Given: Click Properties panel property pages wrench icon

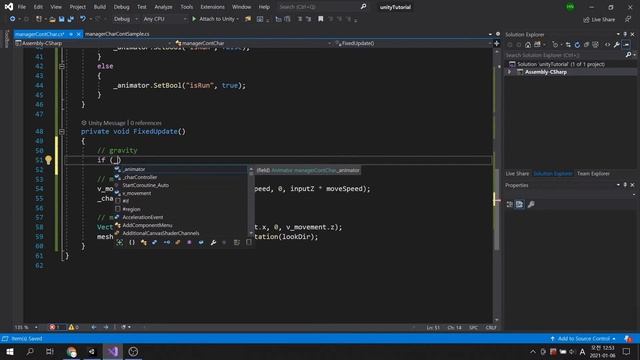Looking at the screenshot, I should pos(531,204).
